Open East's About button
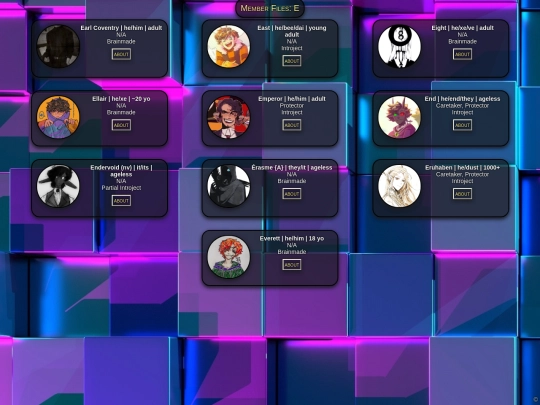Screen dimensions: 540x405 pyautogui.click(x=292, y=61)
